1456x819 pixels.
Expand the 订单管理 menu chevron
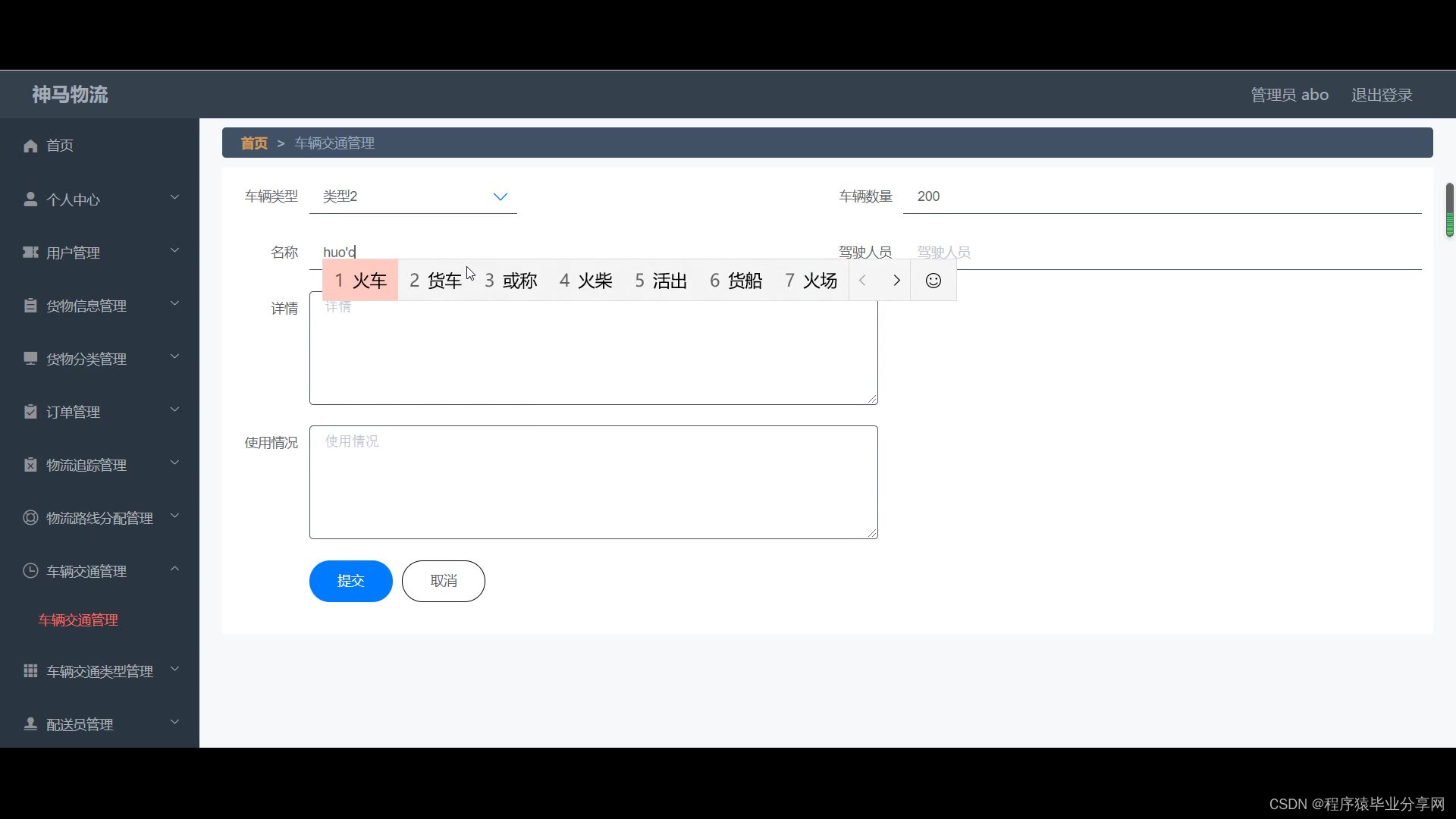[x=174, y=410]
